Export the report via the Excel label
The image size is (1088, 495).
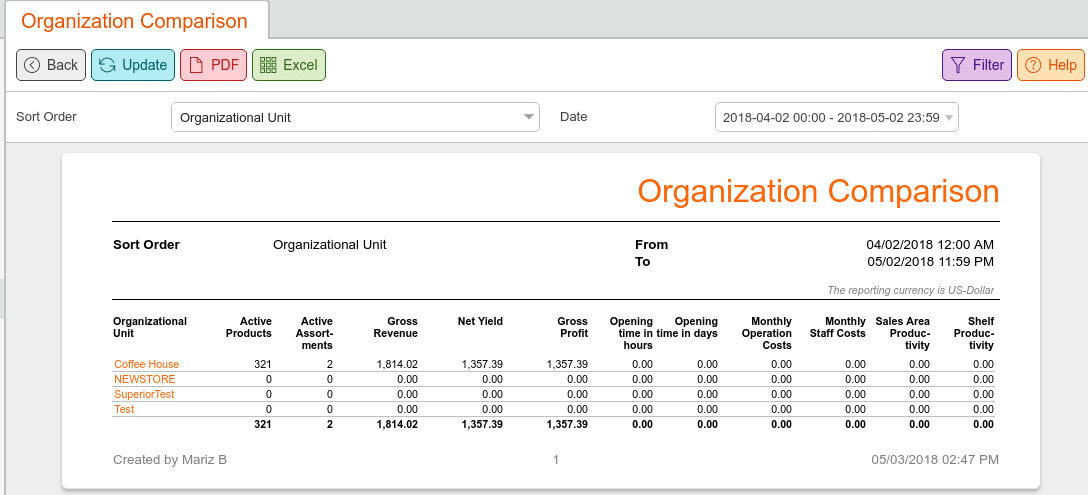tap(300, 65)
